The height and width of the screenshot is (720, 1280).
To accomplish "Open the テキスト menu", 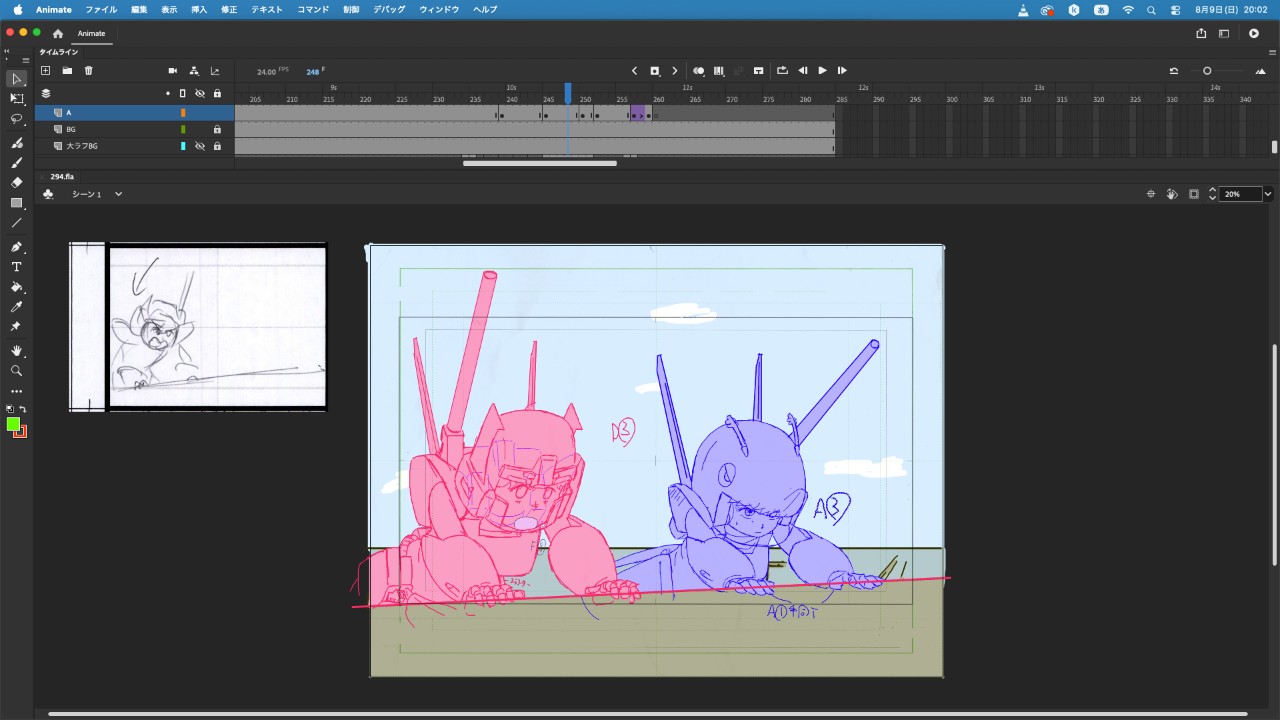I will pyautogui.click(x=267, y=9).
